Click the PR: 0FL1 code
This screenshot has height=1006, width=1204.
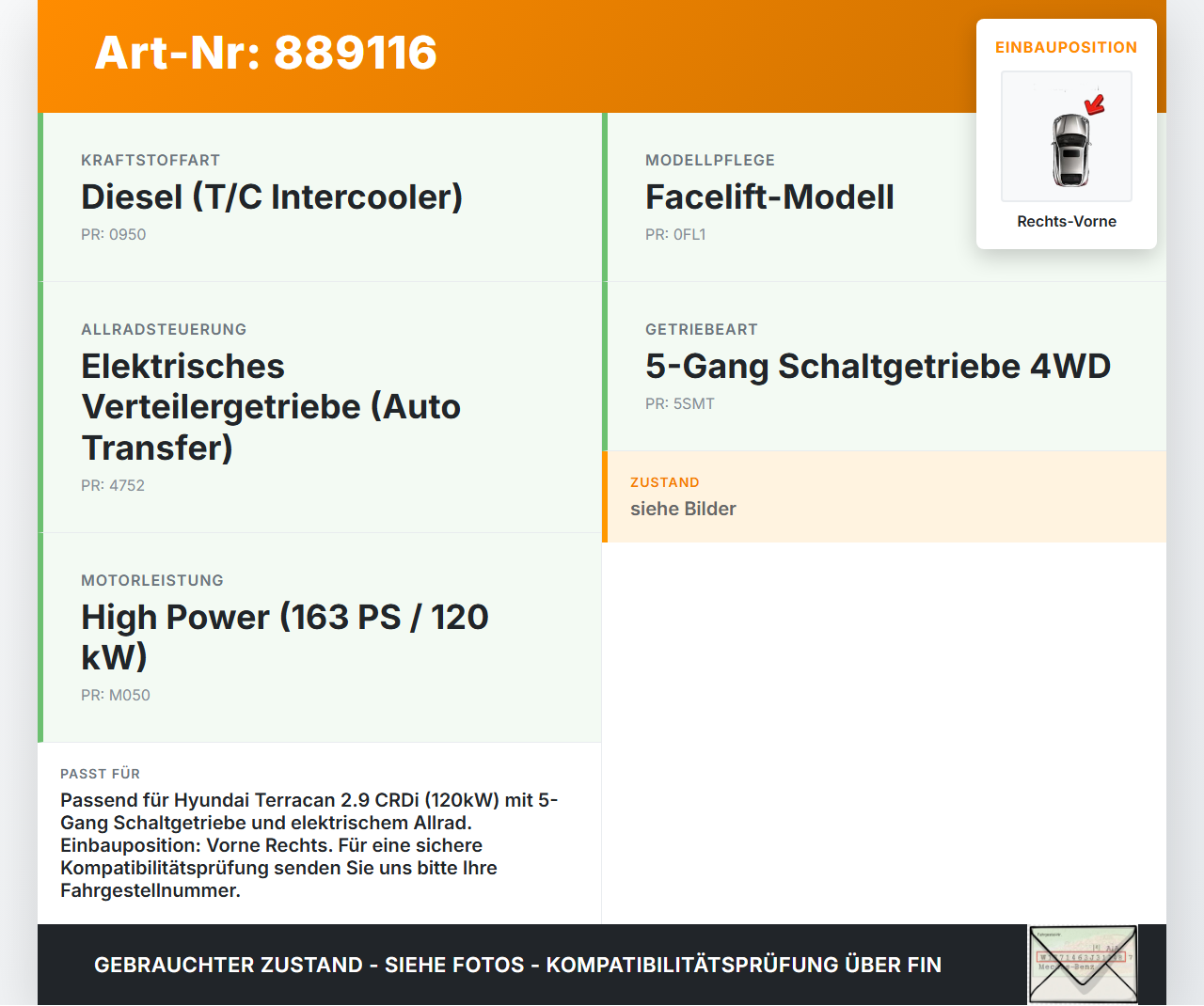675,235
